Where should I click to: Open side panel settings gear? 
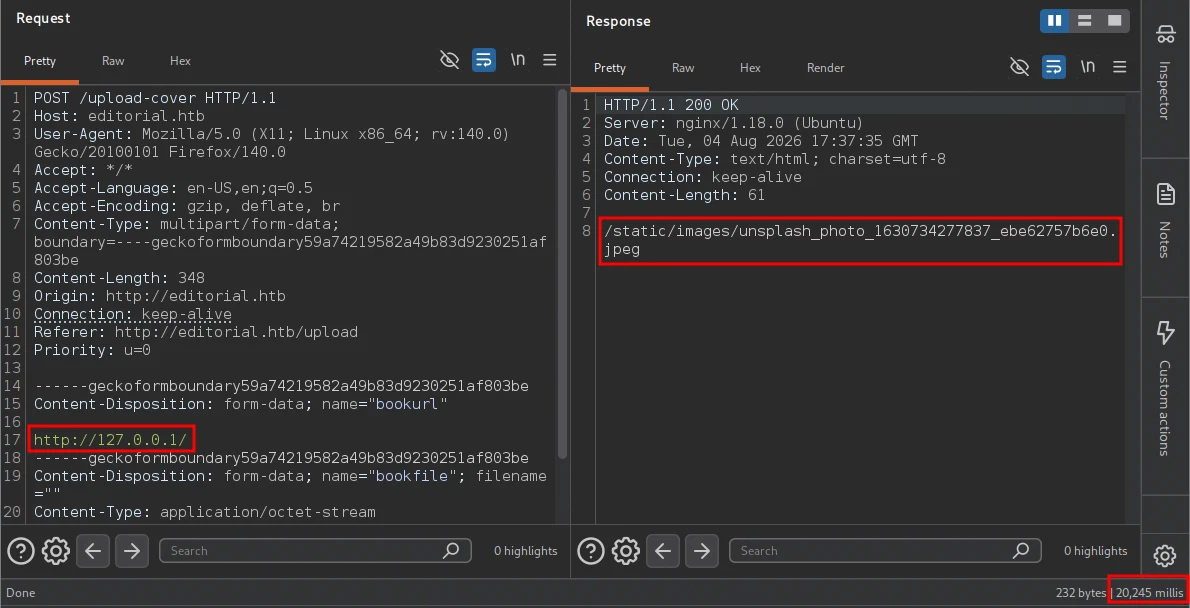(1164, 556)
